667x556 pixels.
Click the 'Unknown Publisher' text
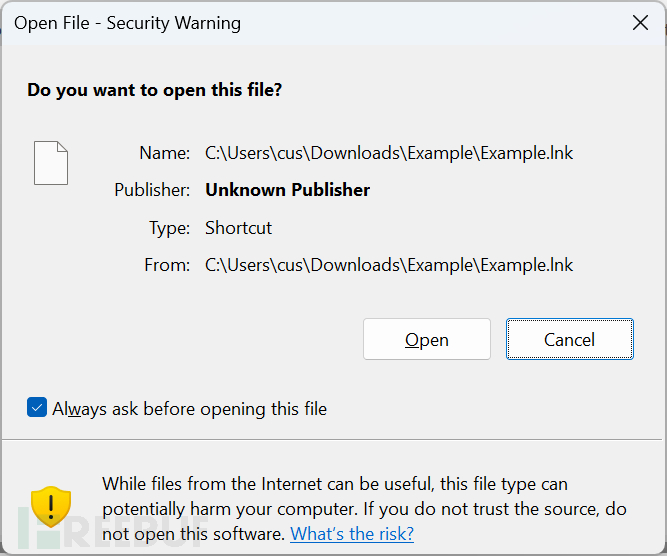(x=288, y=190)
